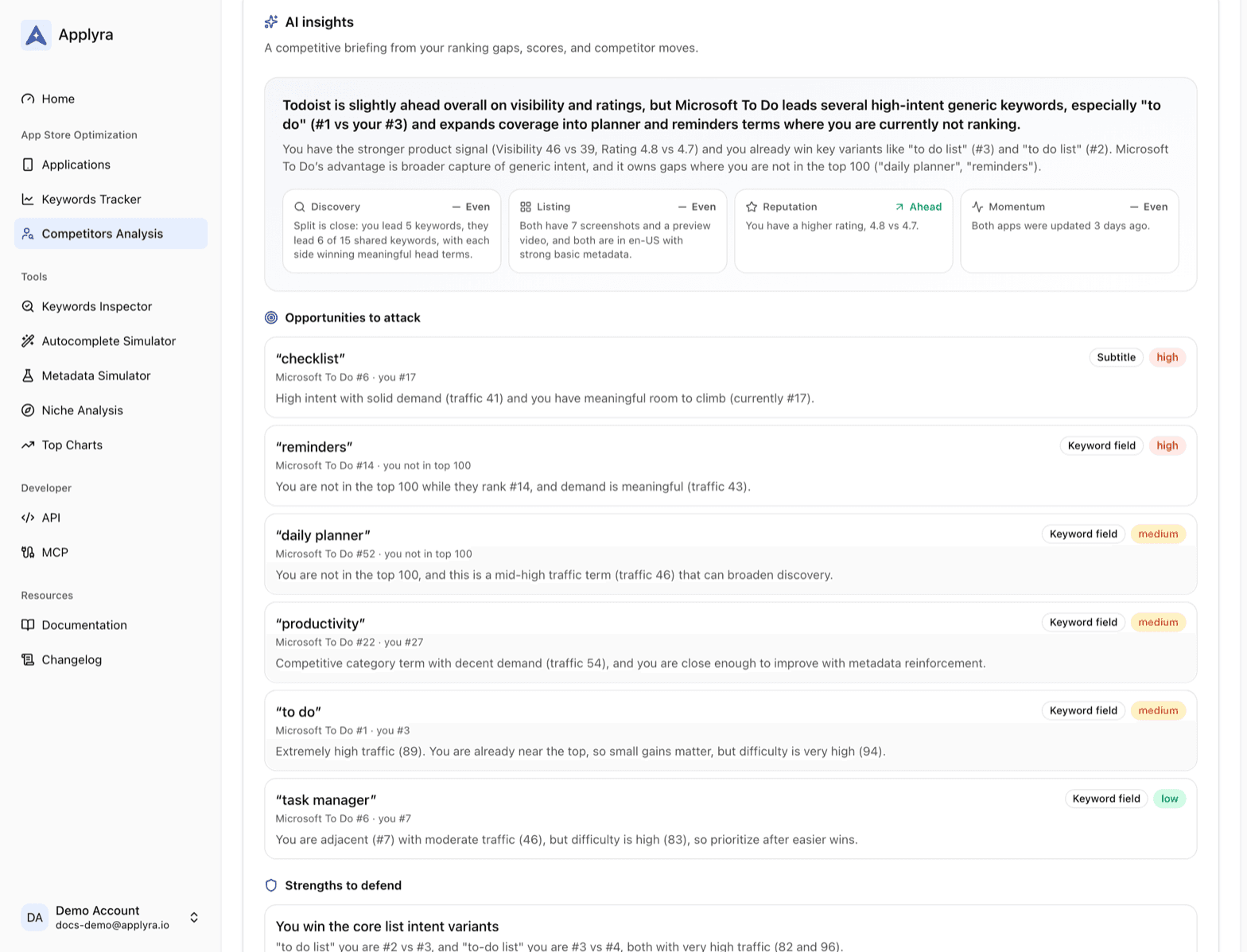Open the "productivity" opportunity card
Viewport: 1247px width, 952px height.
(x=730, y=642)
